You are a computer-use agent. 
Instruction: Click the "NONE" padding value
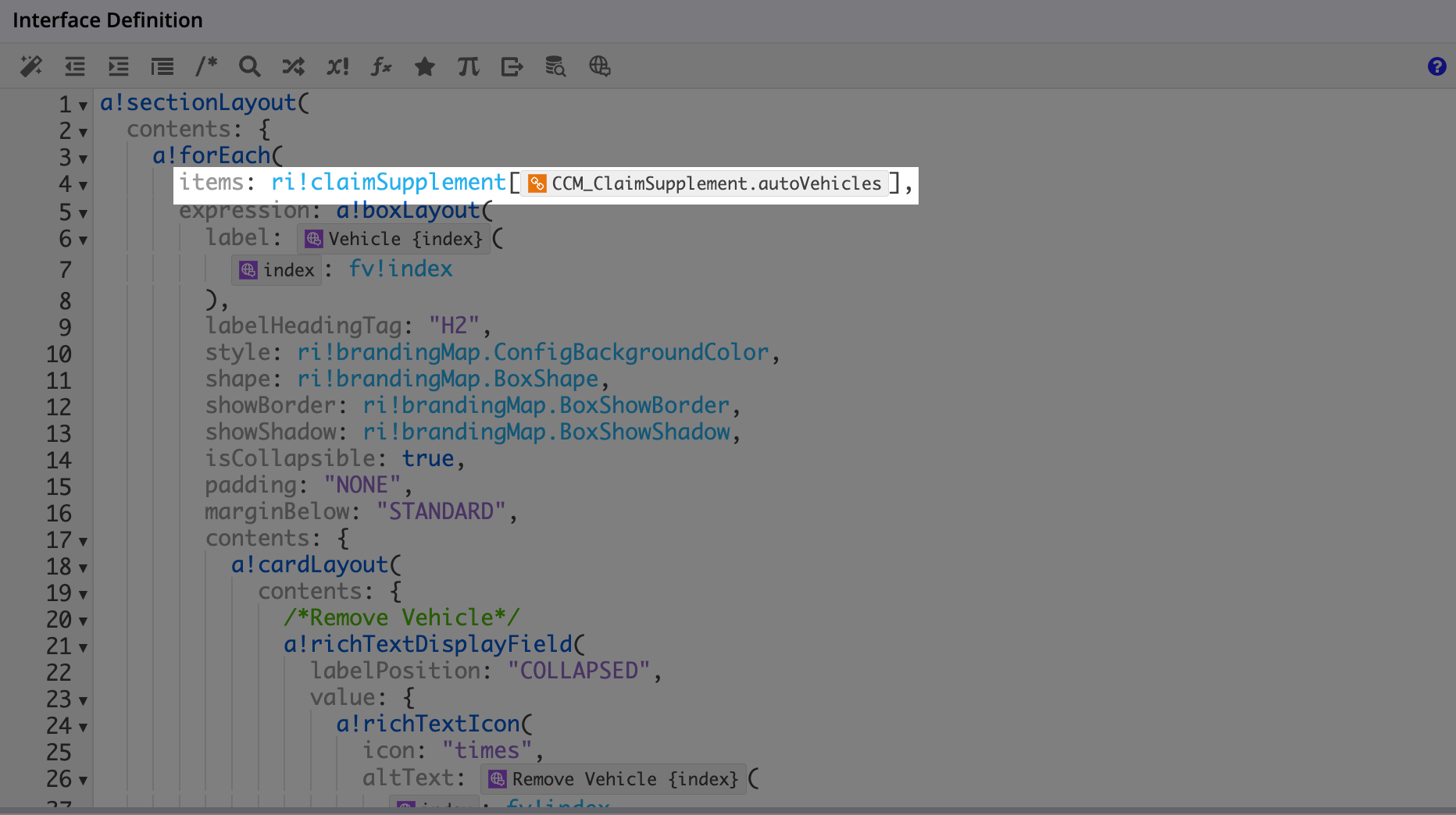click(x=362, y=485)
